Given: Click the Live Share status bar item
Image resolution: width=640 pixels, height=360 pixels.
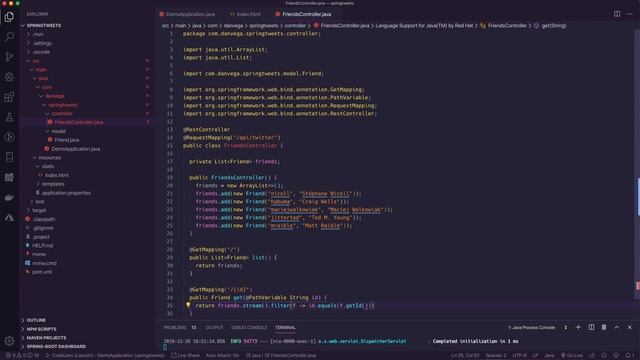Looking at the screenshot, I should click(185, 356).
